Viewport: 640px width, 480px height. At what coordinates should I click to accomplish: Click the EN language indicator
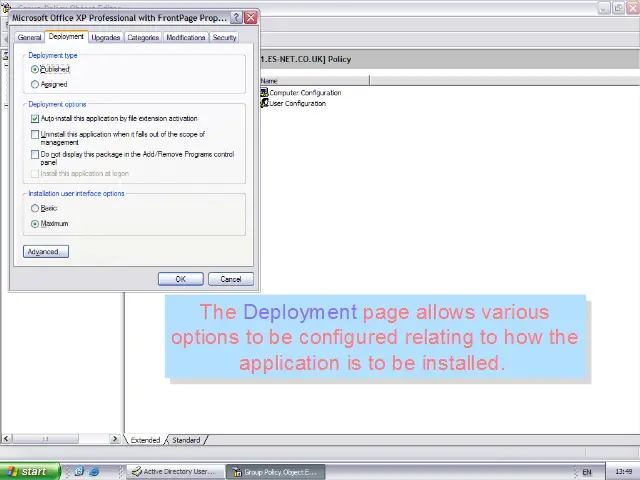point(587,472)
